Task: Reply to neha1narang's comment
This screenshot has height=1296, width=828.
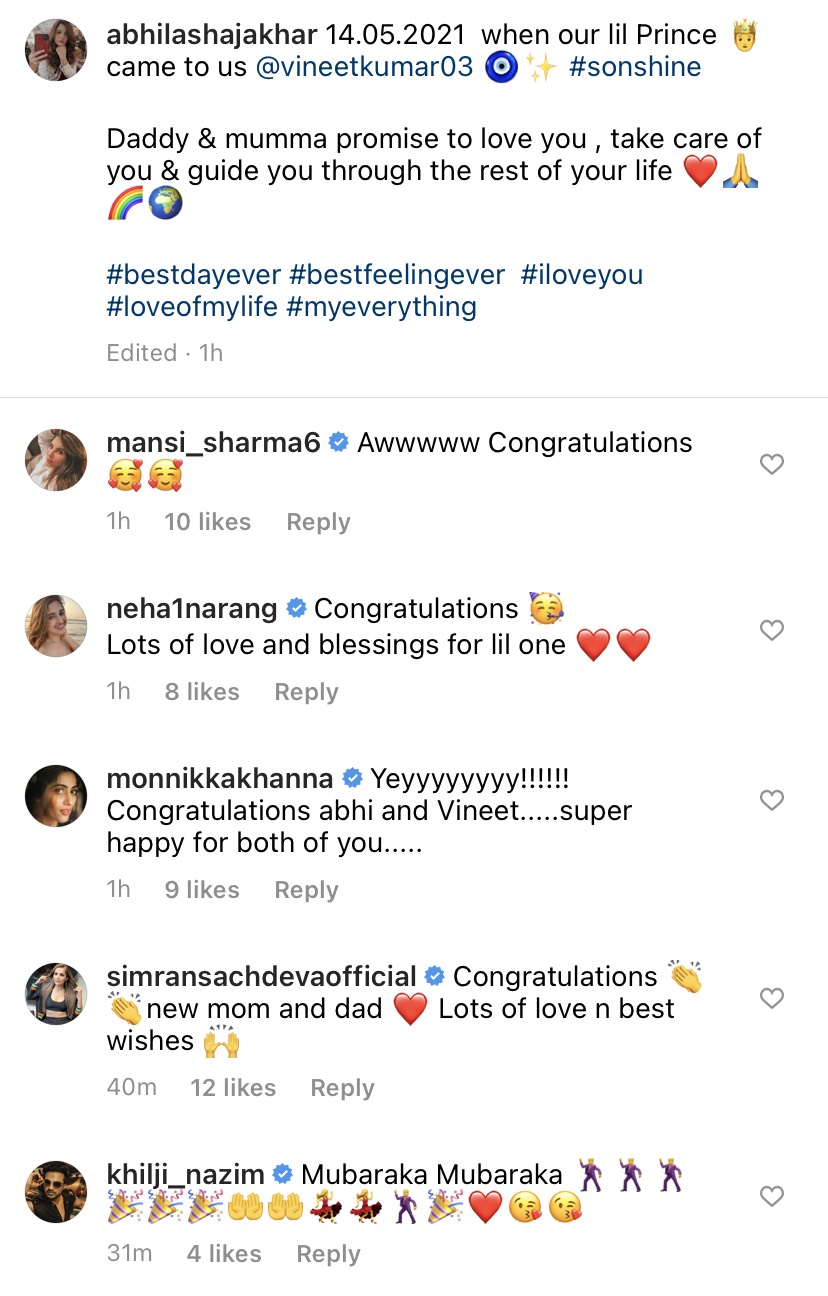Action: point(306,692)
